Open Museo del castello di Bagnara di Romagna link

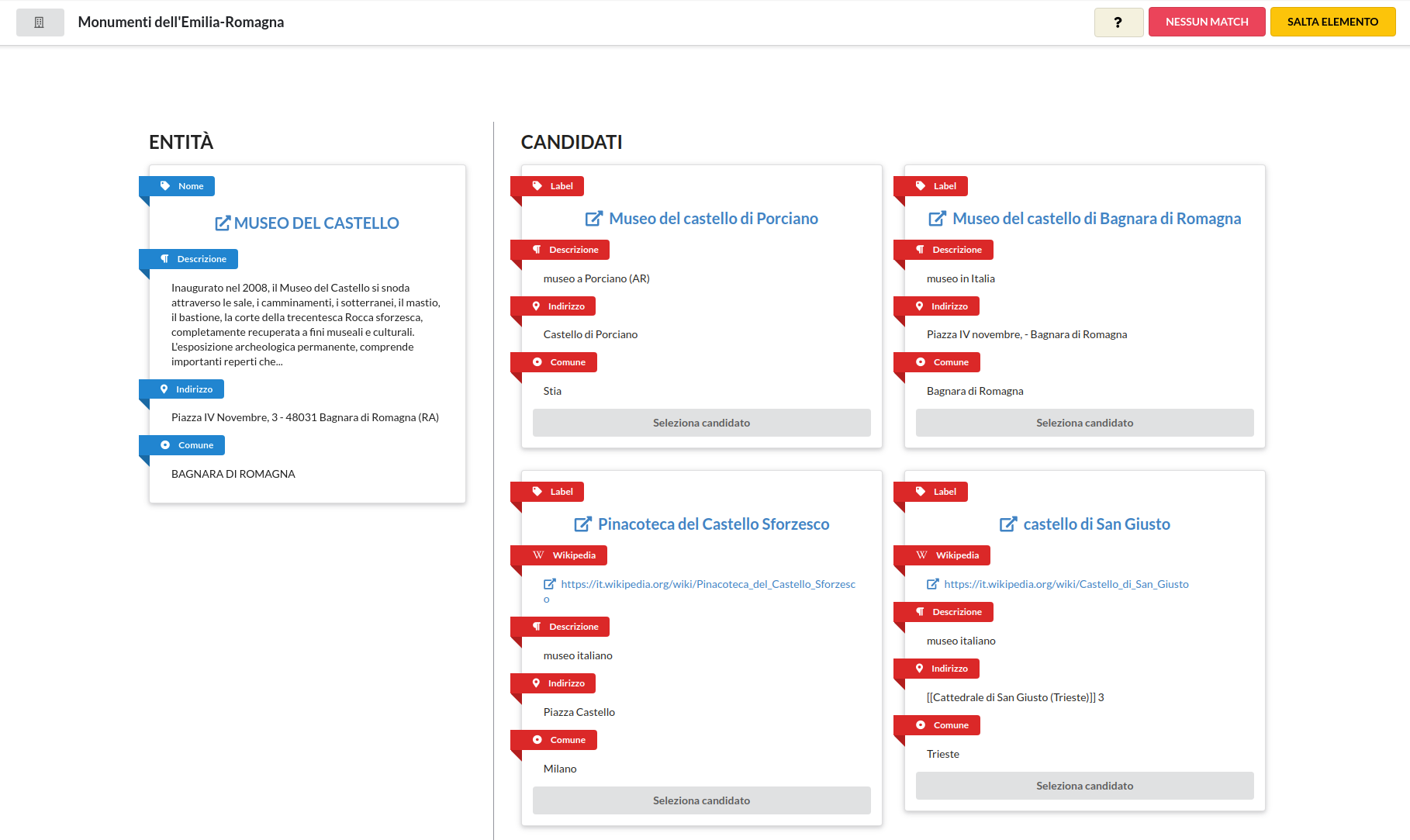click(1096, 219)
